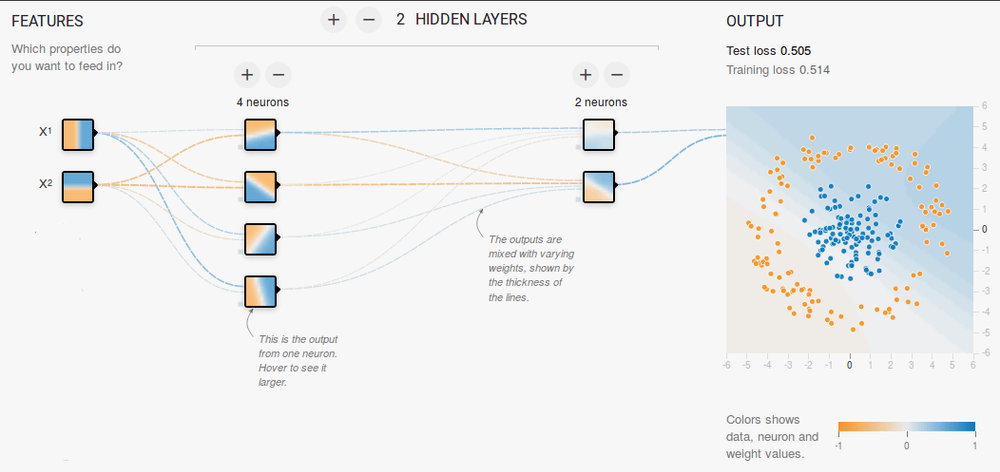Click the FEATURES heading
Viewport: 1000px width, 472px height.
point(47,21)
